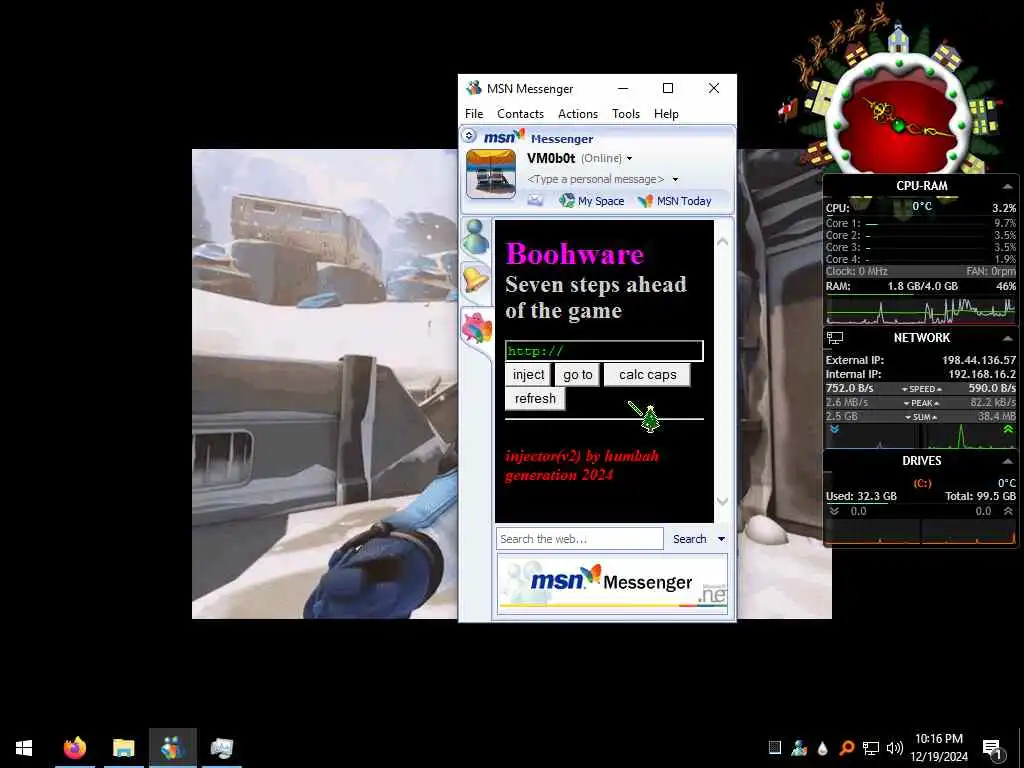Open the Windows Start menu

[x=24, y=748]
